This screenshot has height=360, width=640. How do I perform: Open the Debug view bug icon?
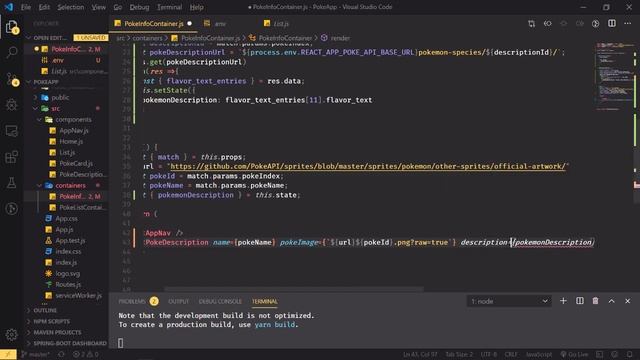(12, 105)
